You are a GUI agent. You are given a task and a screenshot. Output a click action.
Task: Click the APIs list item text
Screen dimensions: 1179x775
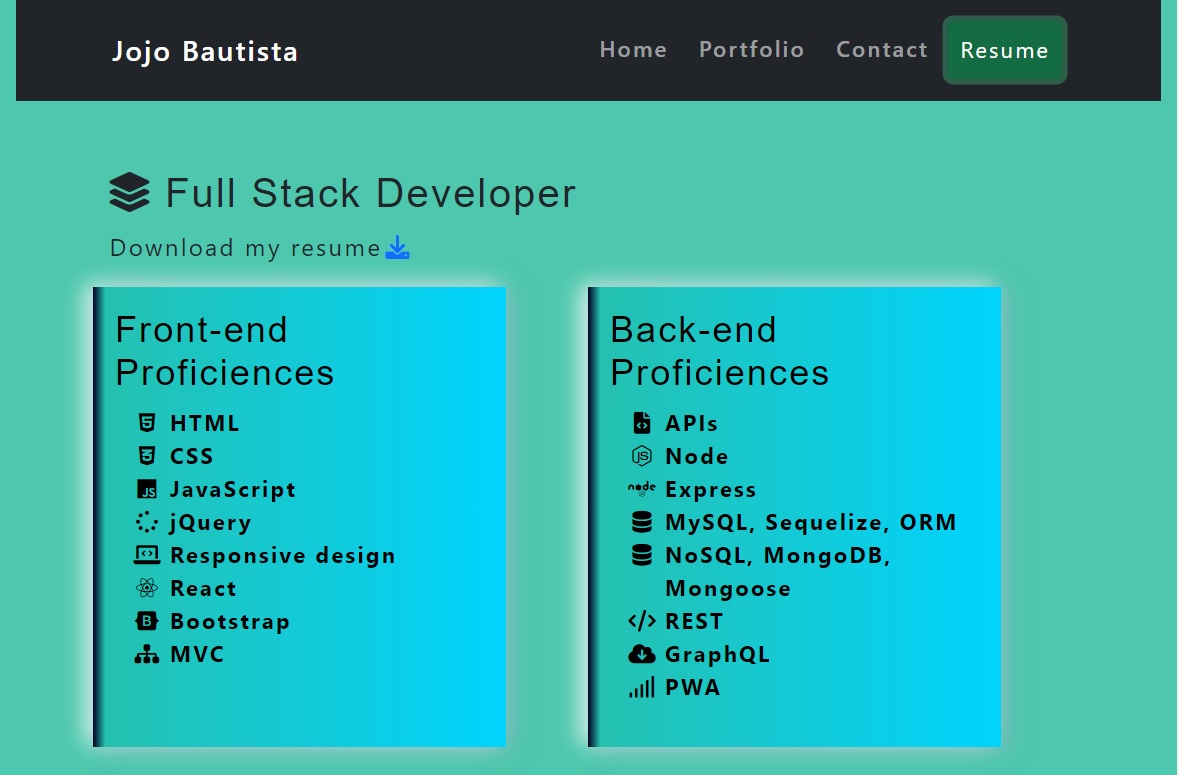pyautogui.click(x=691, y=423)
